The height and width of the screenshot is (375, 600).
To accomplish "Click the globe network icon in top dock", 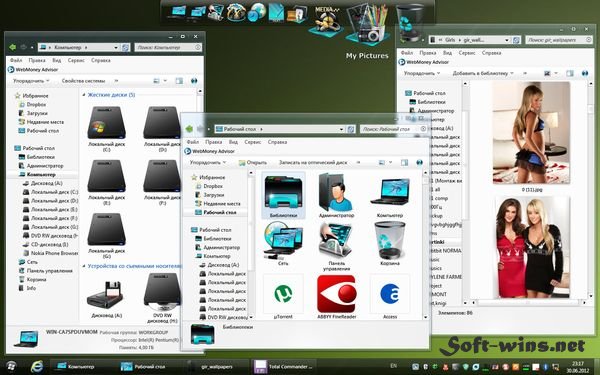I will (x=257, y=12).
